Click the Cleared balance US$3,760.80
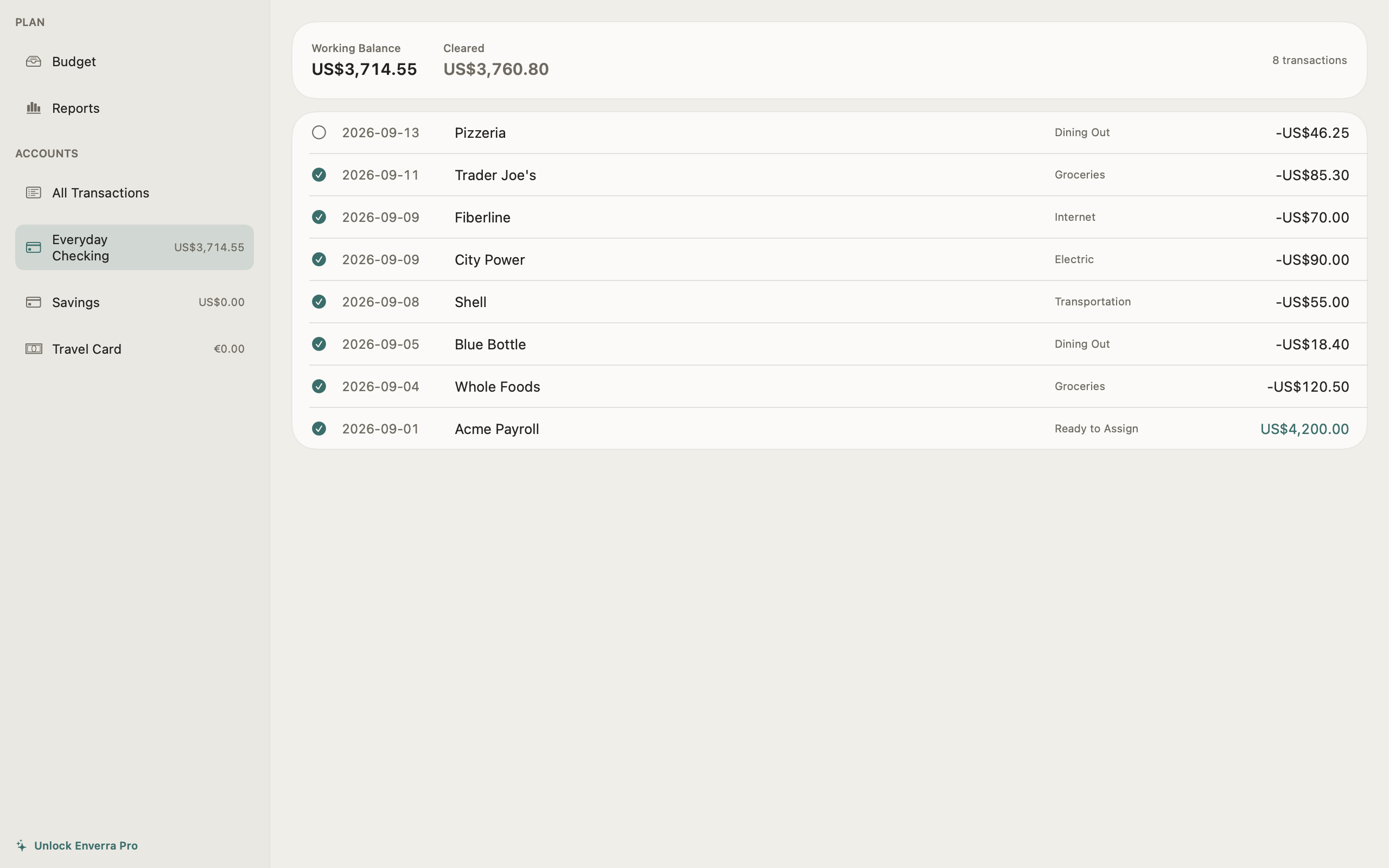1389x868 pixels. [496, 69]
